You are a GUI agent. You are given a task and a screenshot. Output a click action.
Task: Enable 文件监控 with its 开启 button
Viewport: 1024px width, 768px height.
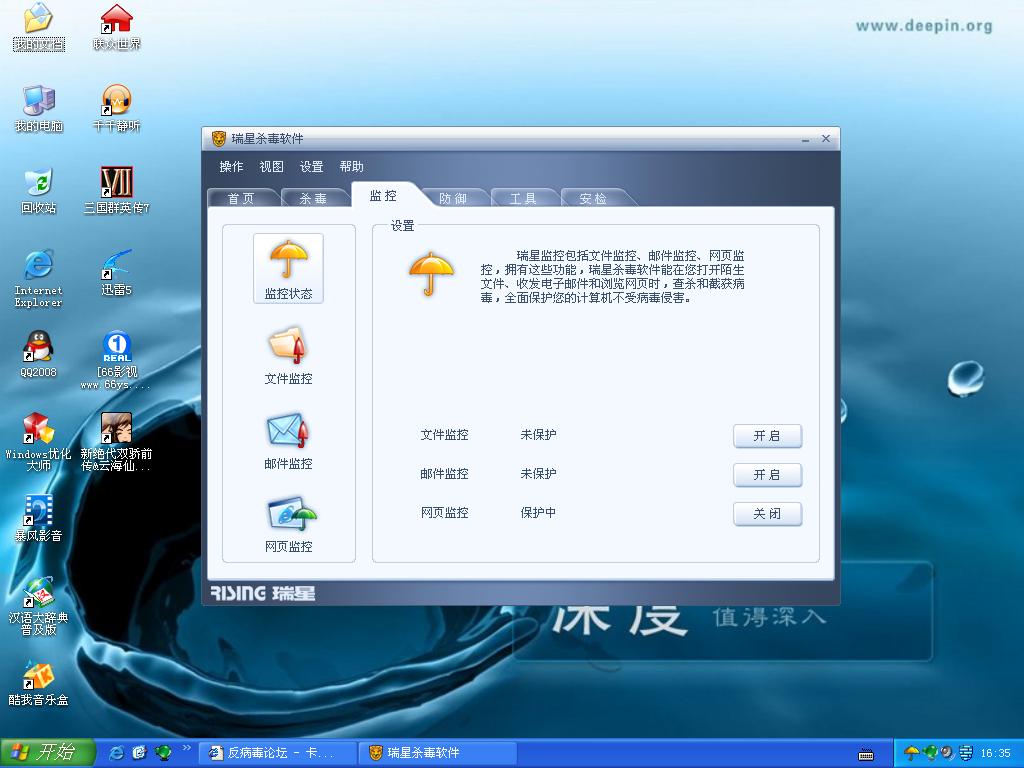point(767,436)
